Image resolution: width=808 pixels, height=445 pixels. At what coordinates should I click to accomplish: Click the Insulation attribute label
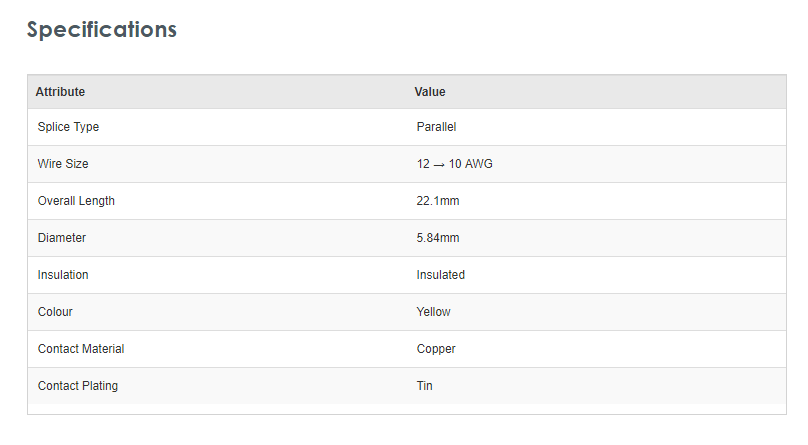(63, 275)
